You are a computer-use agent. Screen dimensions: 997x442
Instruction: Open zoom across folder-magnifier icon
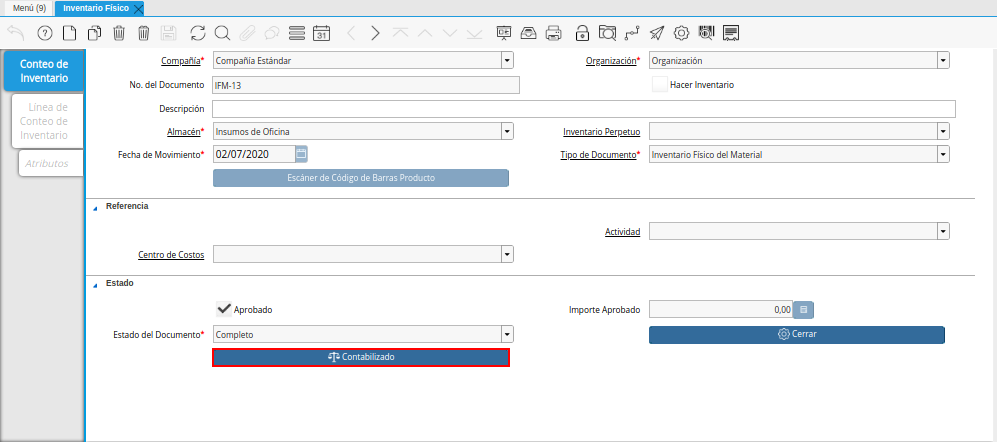pyautogui.click(x=608, y=33)
